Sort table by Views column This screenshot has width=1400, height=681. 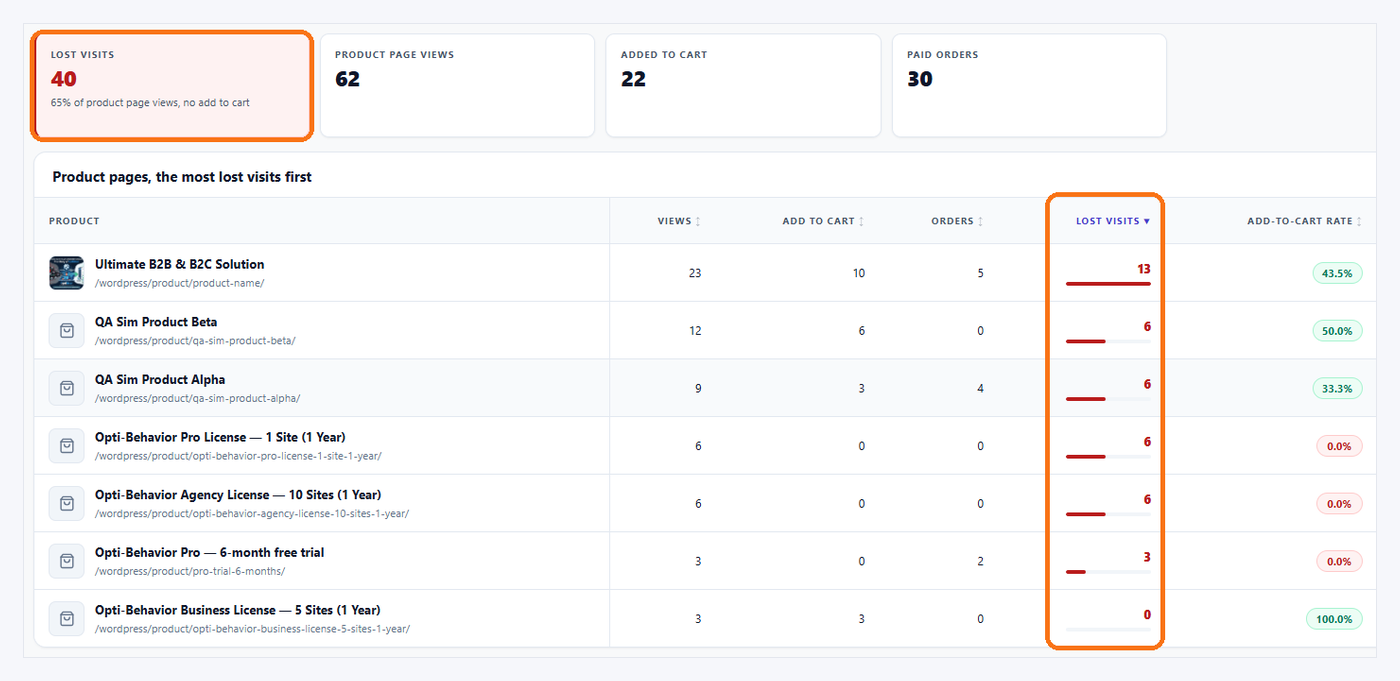coord(679,221)
